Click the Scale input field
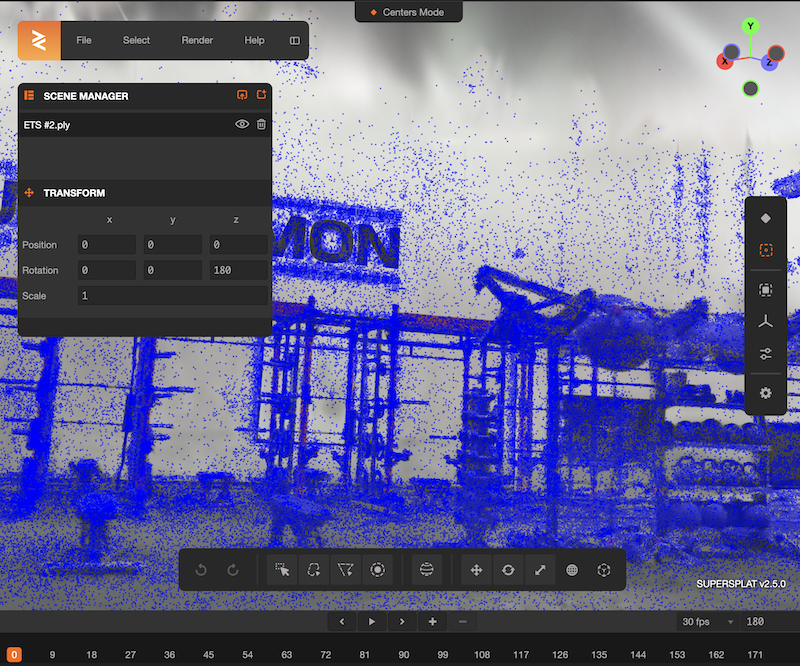The height and width of the screenshot is (666, 800). point(172,296)
